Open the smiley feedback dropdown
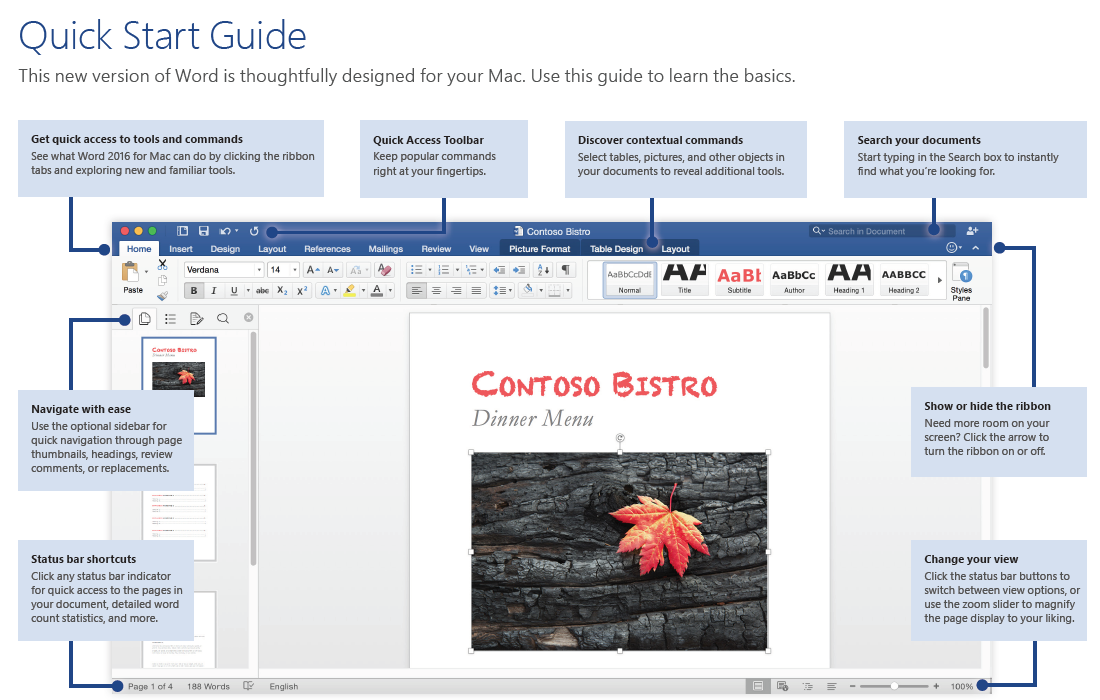 coord(953,248)
